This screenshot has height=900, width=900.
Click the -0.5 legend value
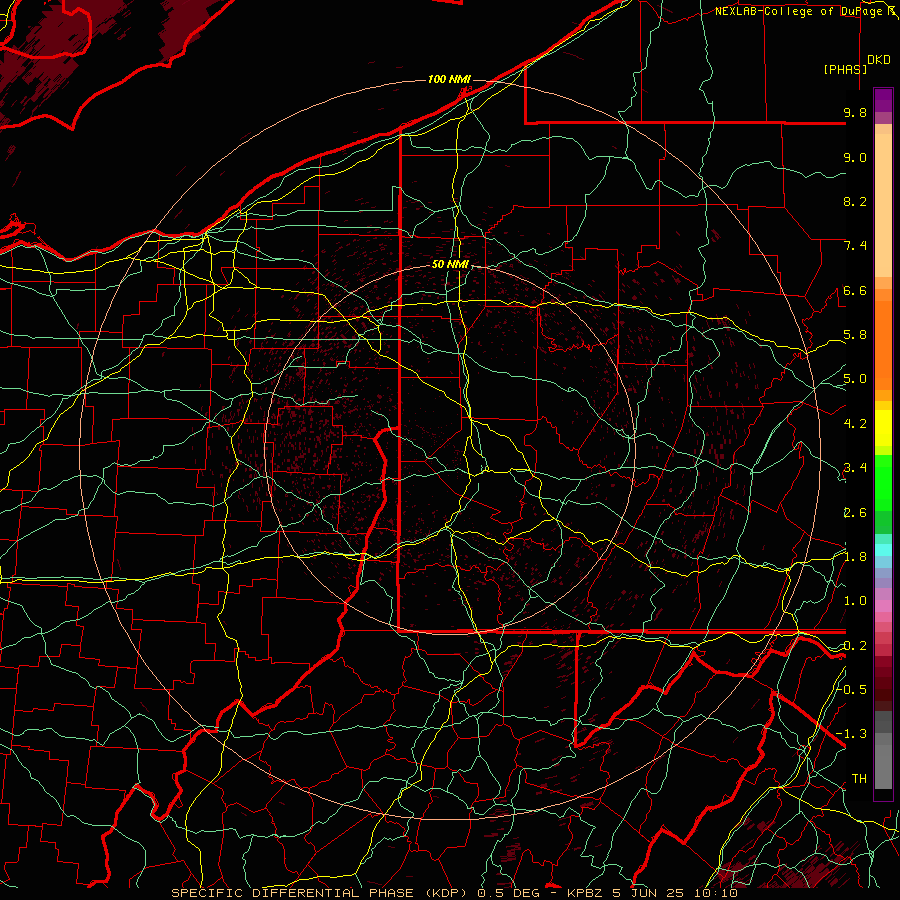tap(852, 689)
